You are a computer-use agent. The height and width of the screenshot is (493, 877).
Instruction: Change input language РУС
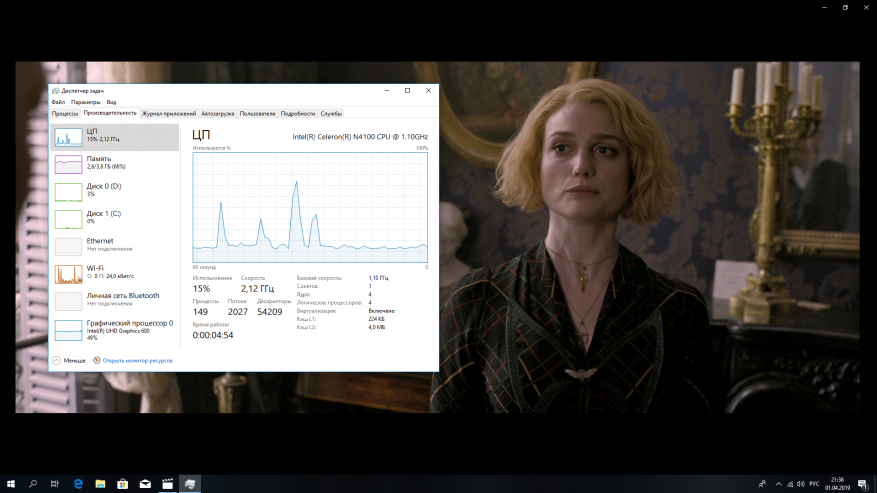814,484
